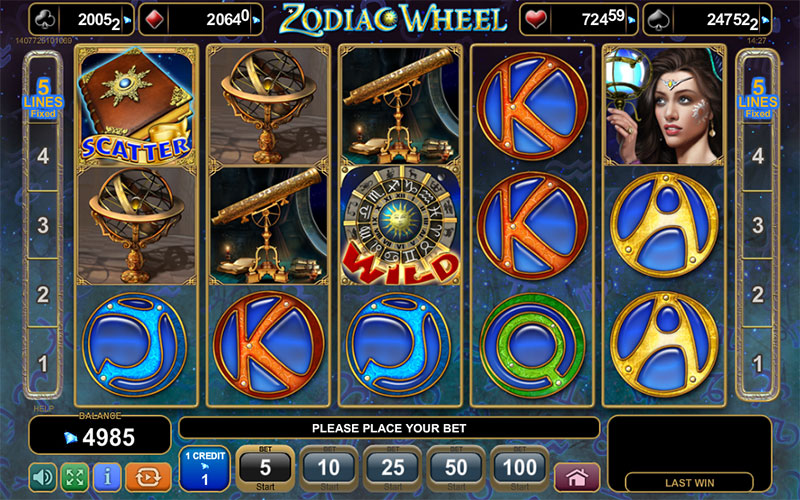Start spin with bet 5

265,469
